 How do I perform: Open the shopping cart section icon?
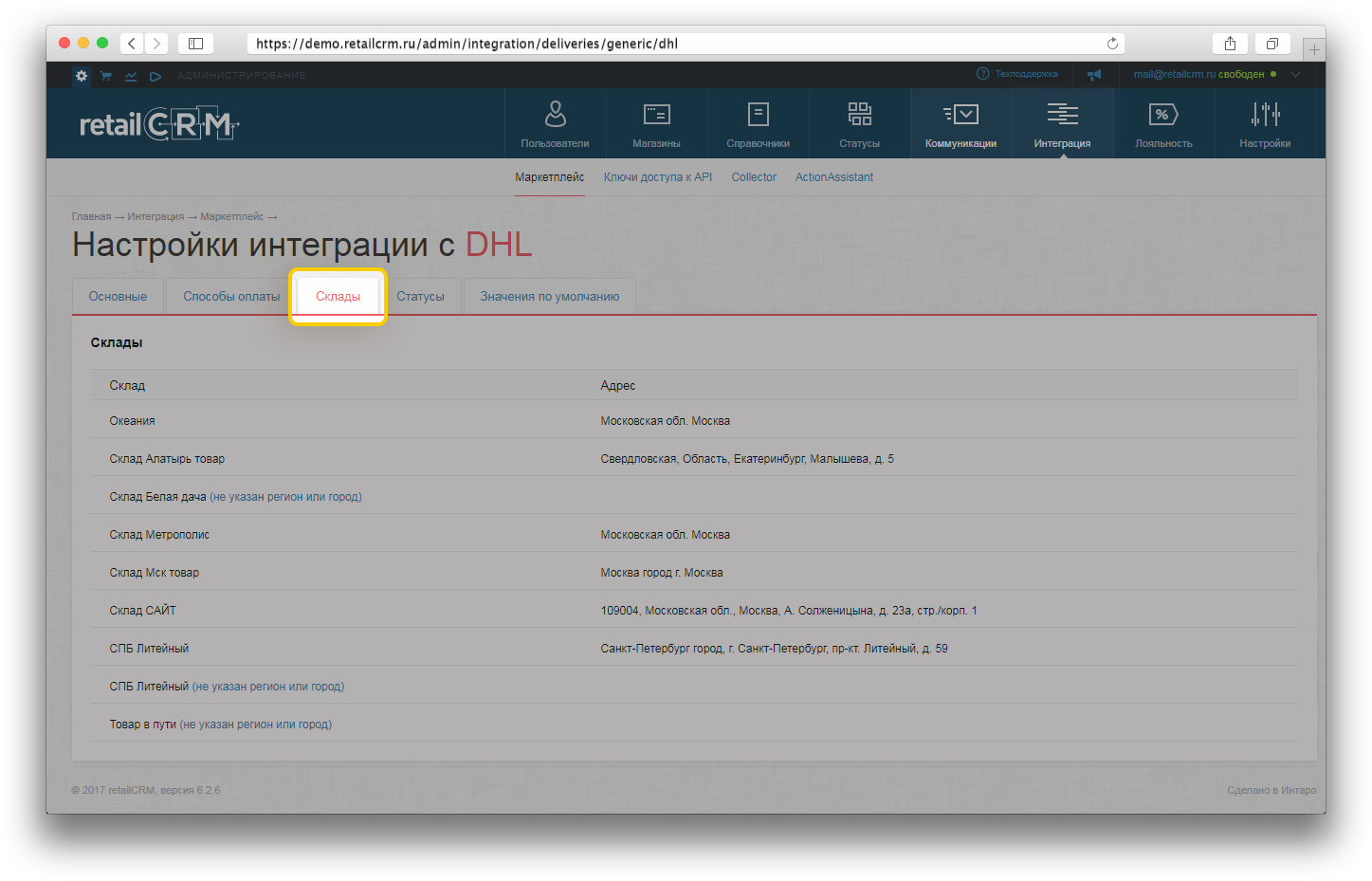[x=106, y=76]
